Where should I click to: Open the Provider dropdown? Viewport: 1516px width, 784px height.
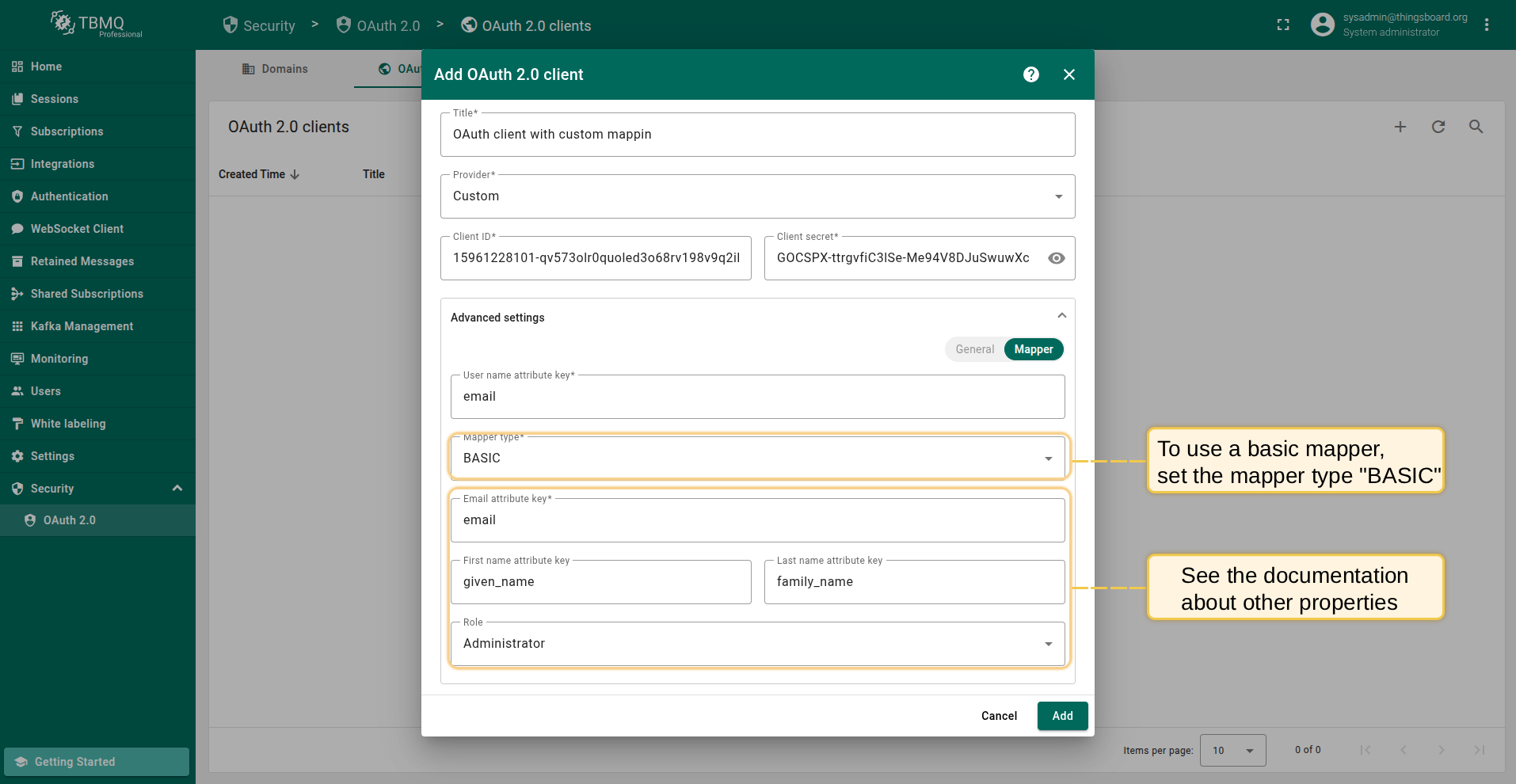point(757,196)
